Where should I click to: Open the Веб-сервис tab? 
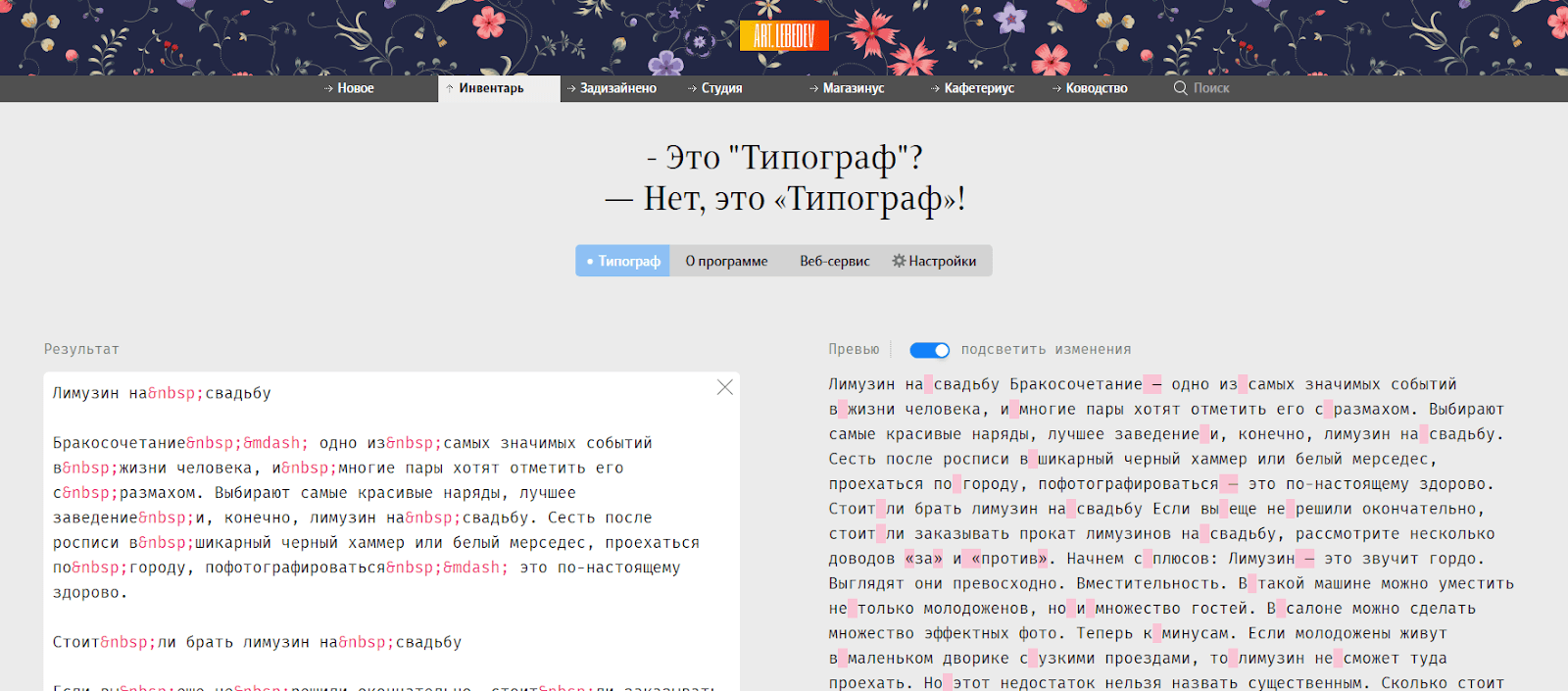point(835,261)
